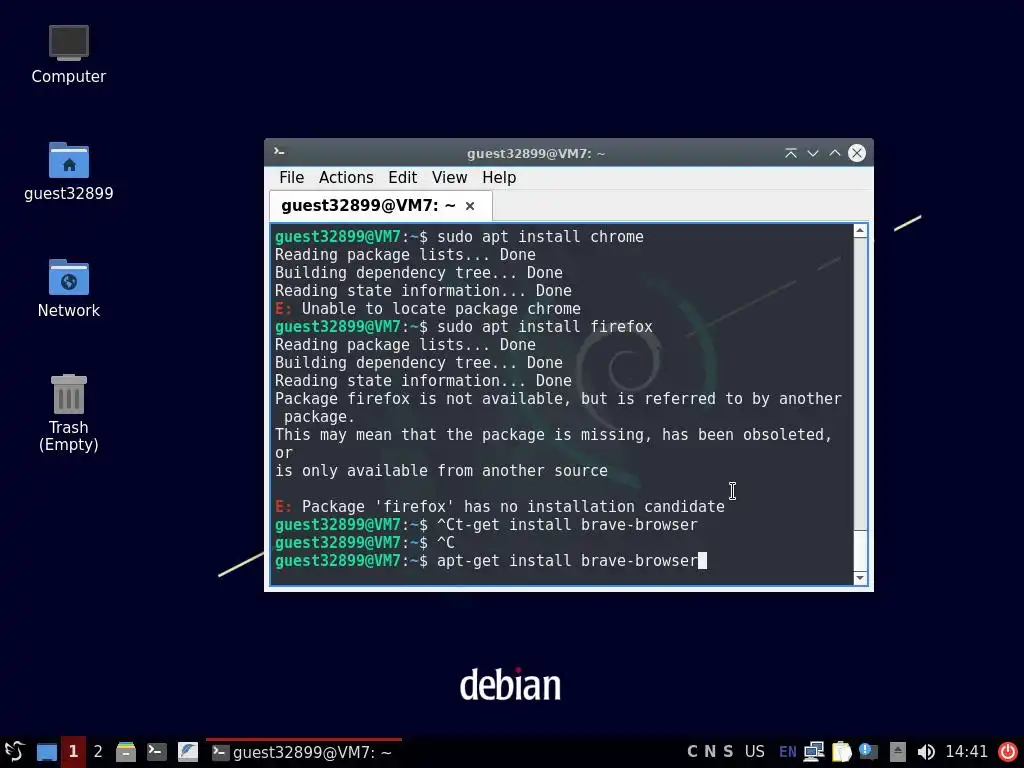
Task: Launch the feather text editor from the taskbar
Action: click(x=188, y=752)
